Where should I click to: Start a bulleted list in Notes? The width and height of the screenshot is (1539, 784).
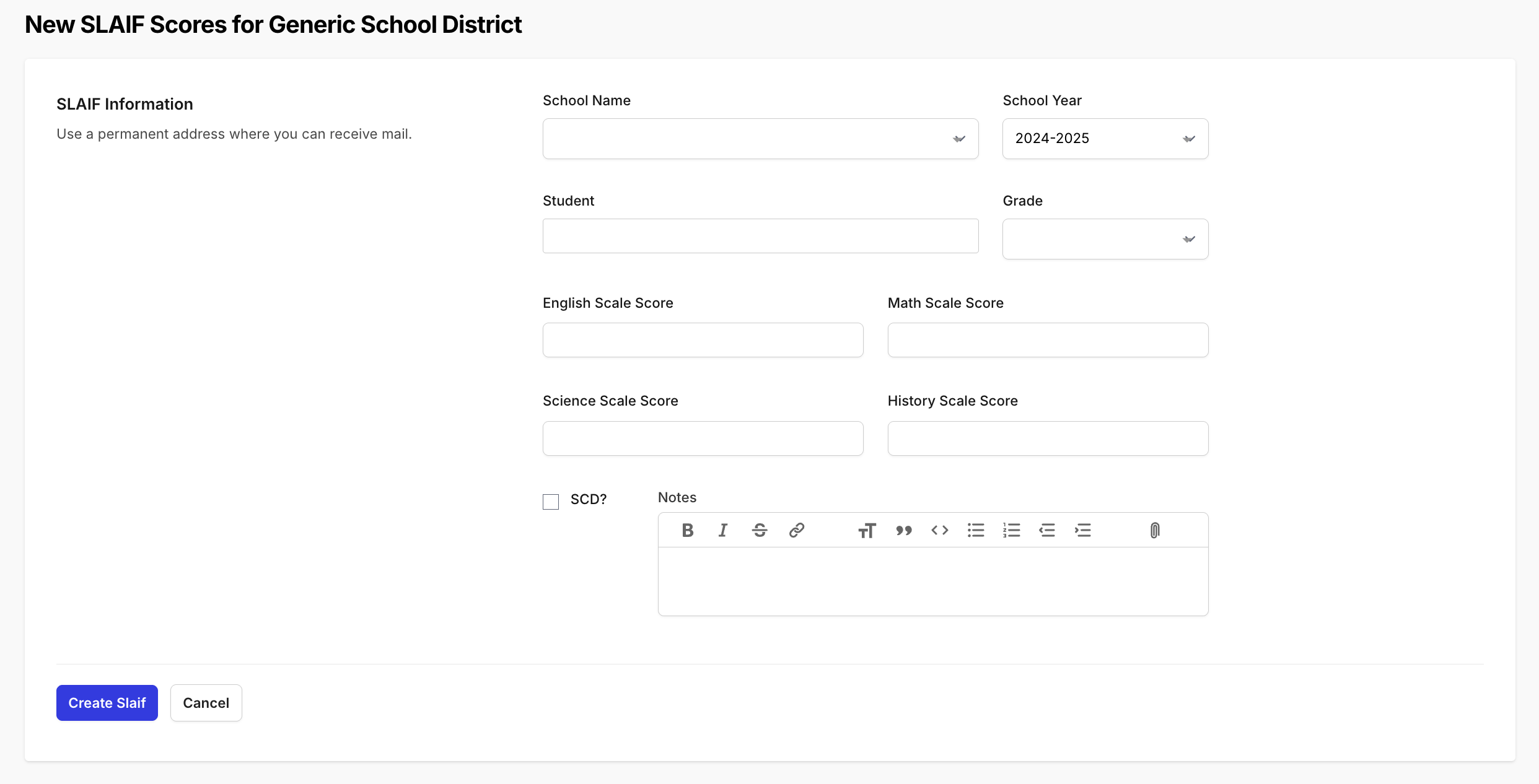click(976, 530)
